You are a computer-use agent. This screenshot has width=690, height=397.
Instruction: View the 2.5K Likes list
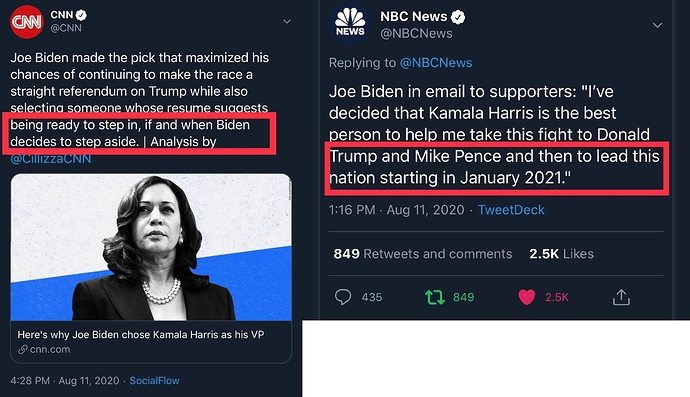pyautogui.click(x=561, y=254)
